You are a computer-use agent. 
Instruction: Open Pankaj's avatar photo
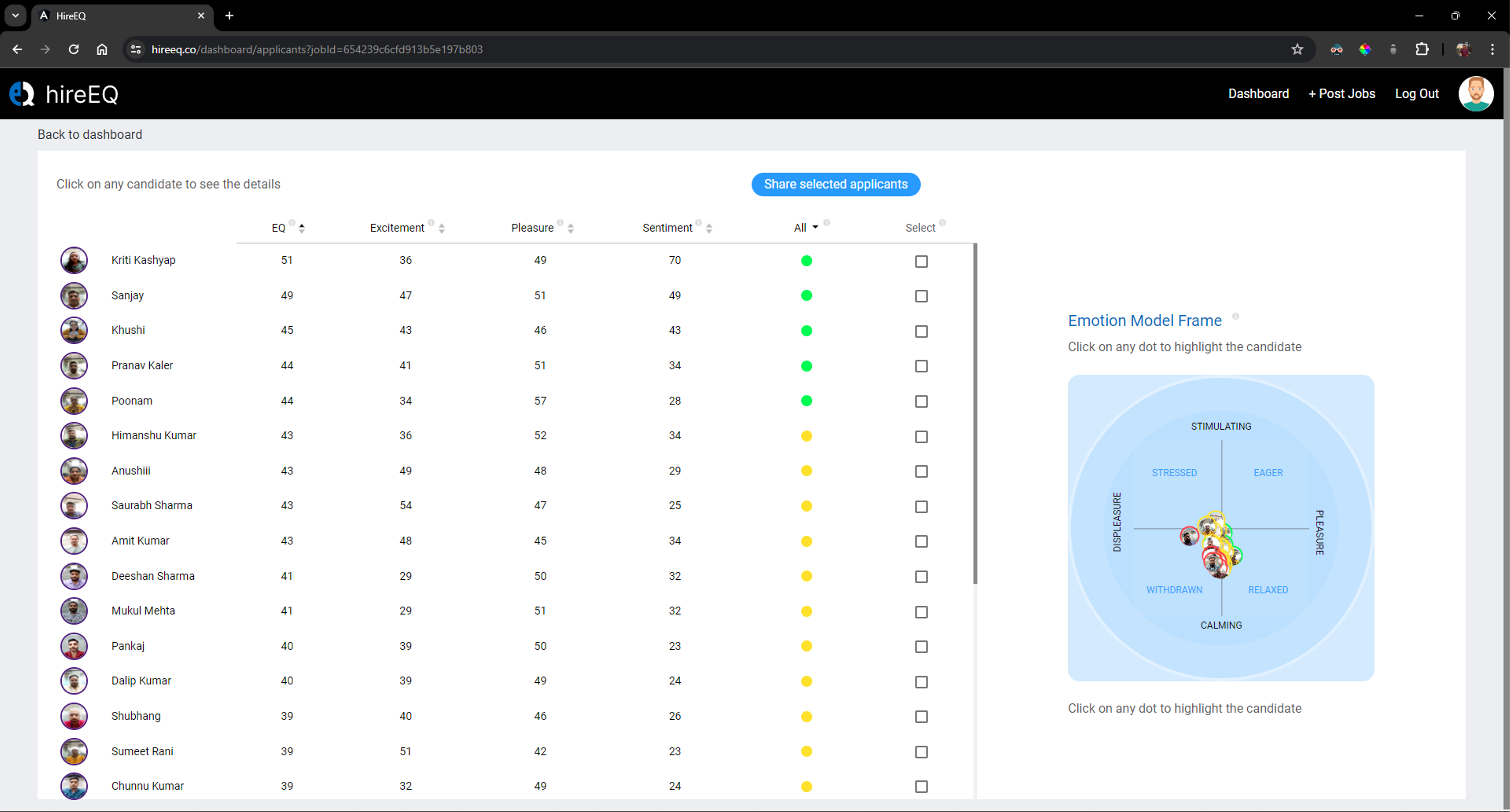coord(74,646)
